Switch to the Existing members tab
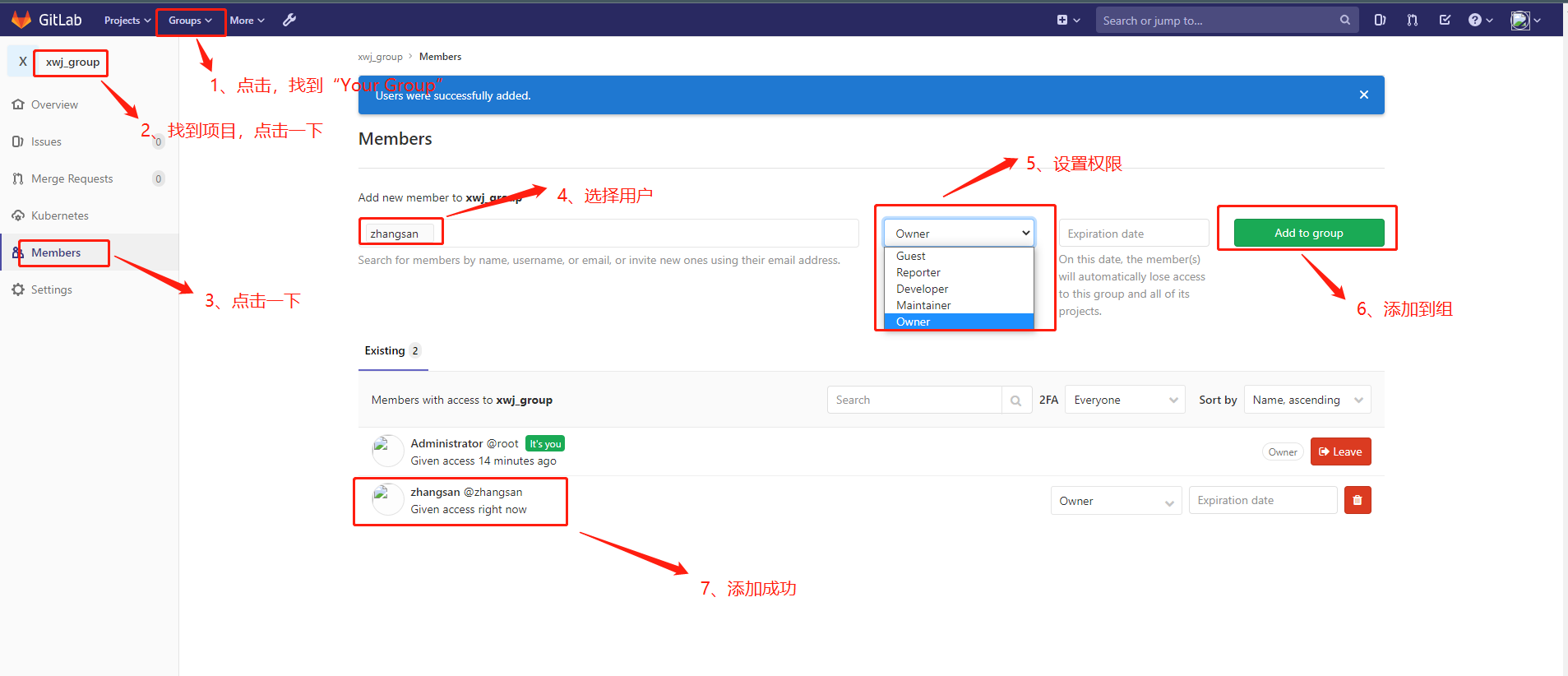 click(x=393, y=351)
